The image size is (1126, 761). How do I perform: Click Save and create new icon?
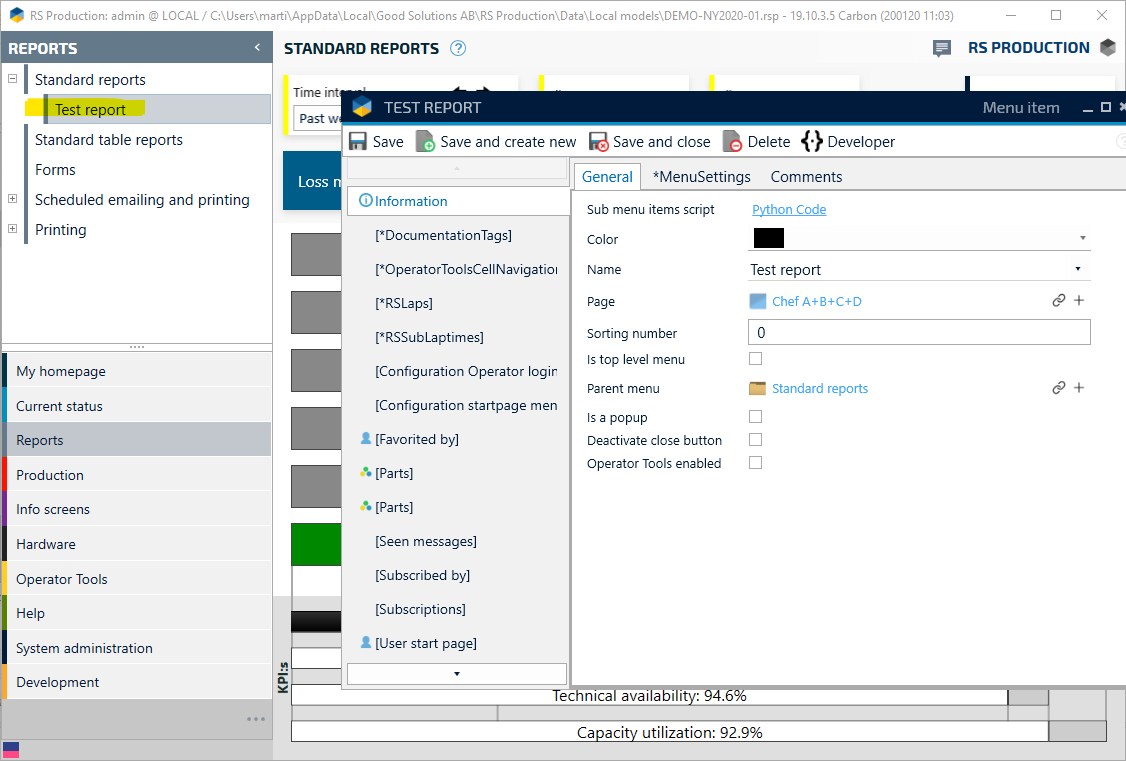pos(425,142)
